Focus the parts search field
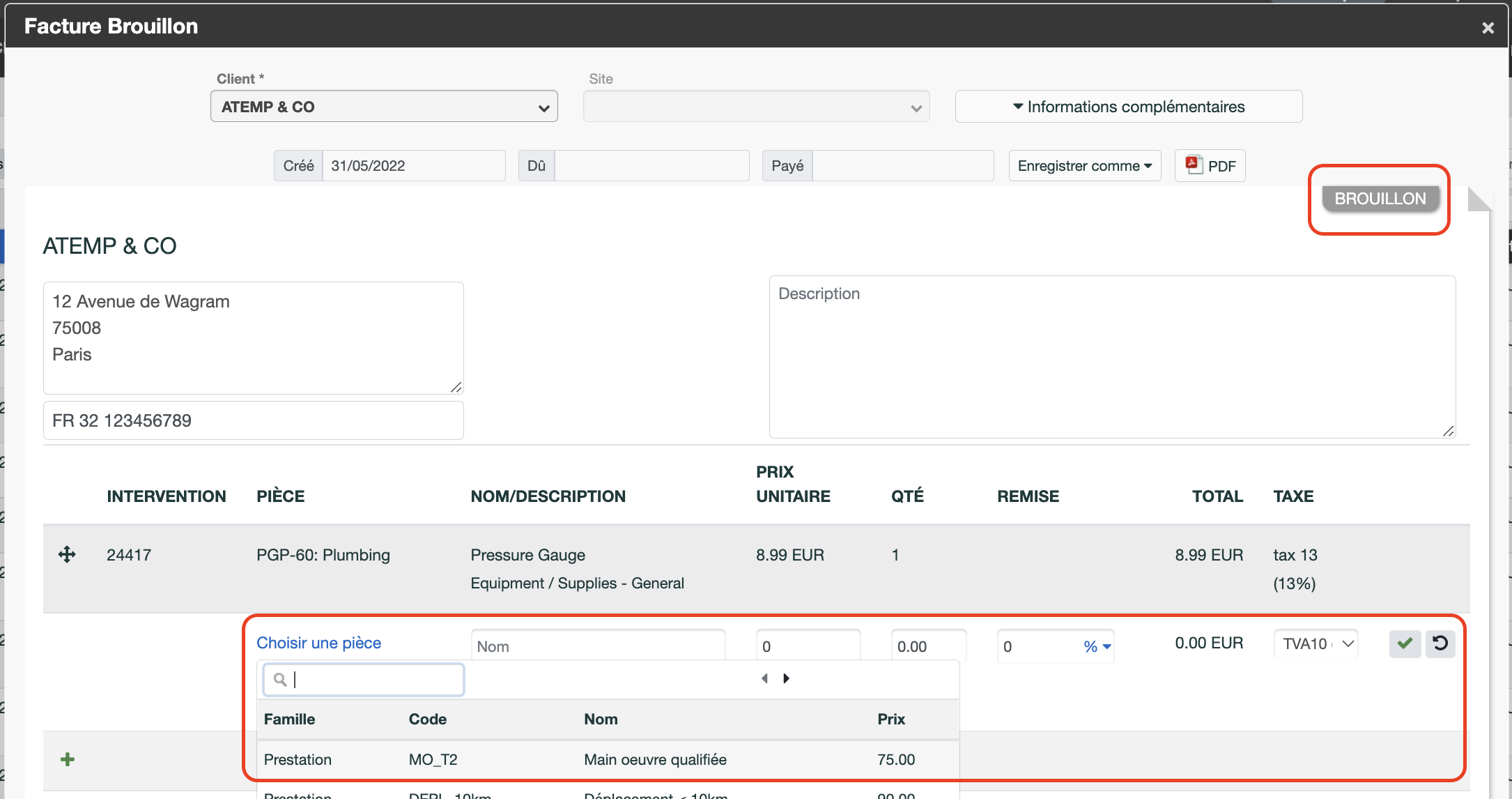This screenshot has width=1512, height=799. tap(364, 680)
